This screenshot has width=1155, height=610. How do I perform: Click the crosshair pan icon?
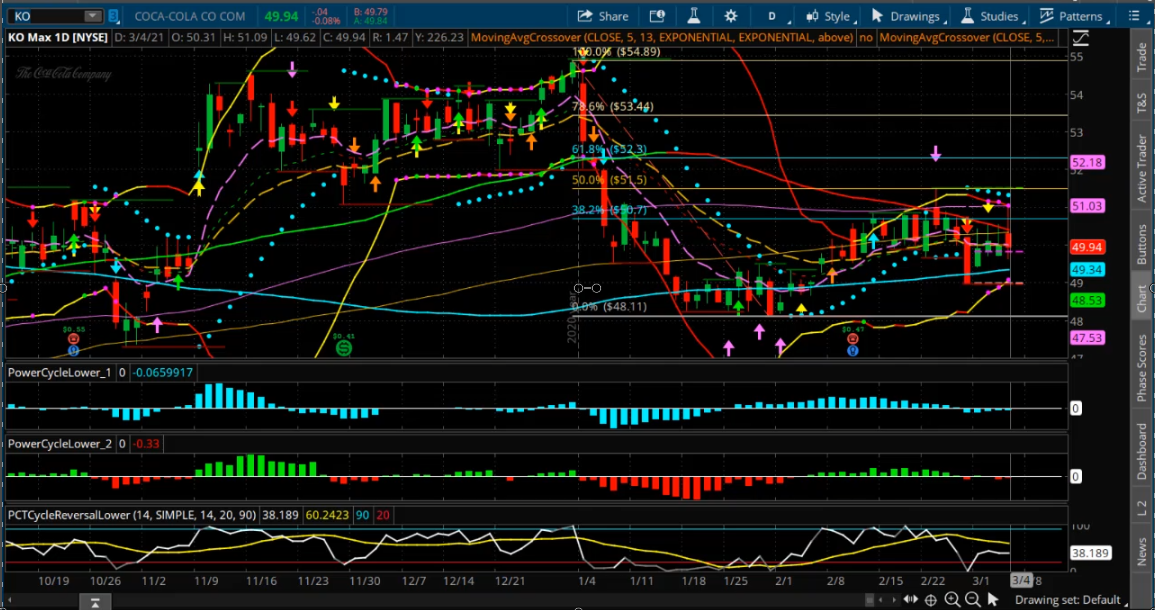point(930,600)
